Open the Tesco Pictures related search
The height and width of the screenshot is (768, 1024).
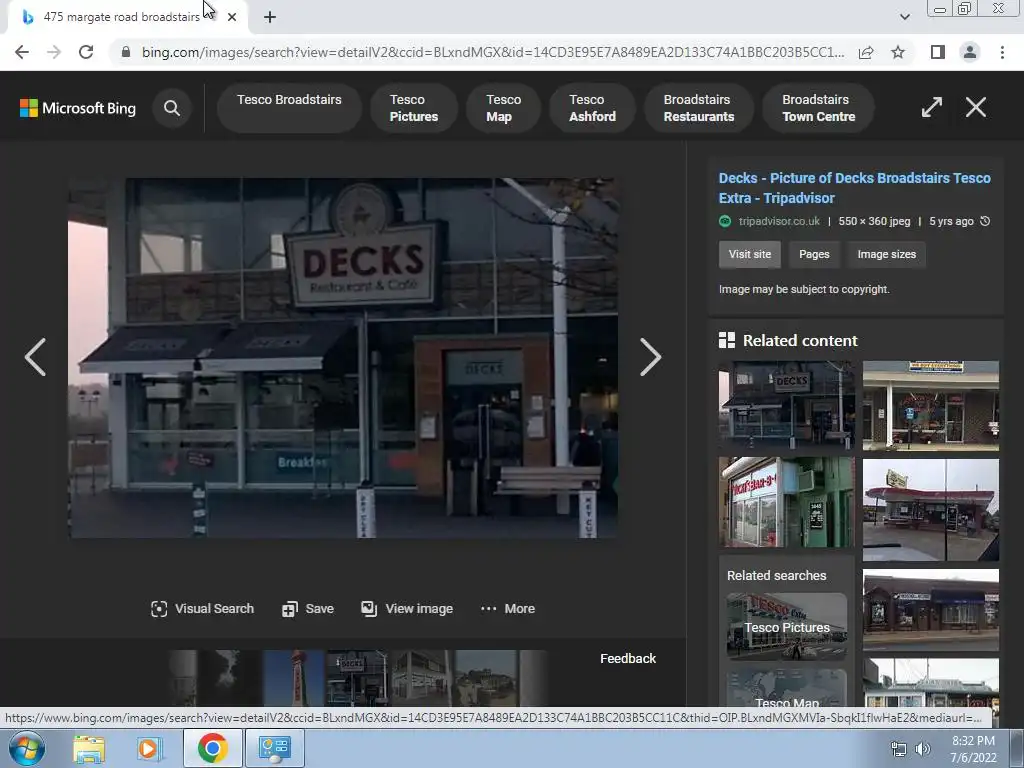point(786,626)
